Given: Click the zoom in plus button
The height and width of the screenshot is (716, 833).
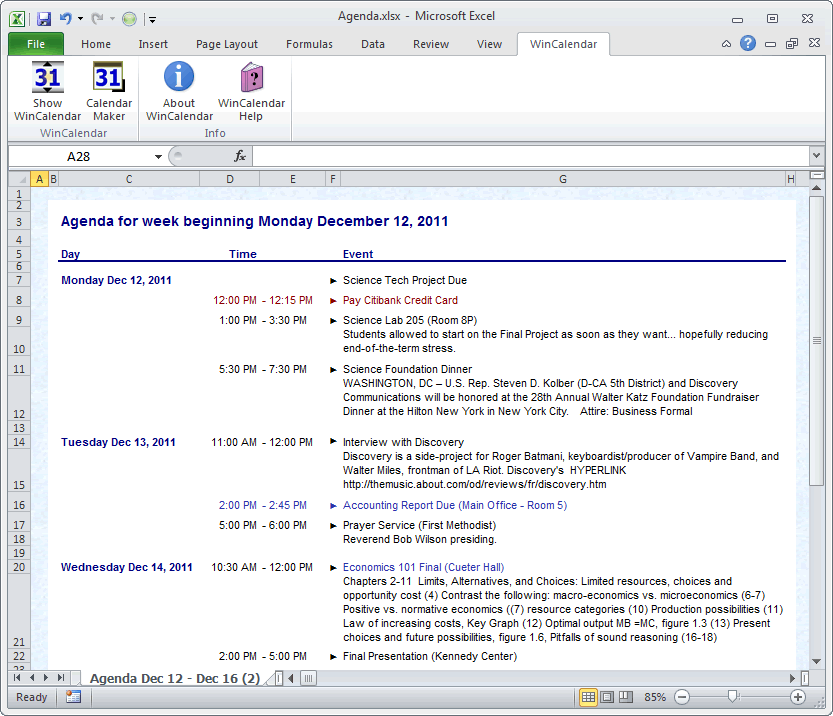Looking at the screenshot, I should pos(797,697).
